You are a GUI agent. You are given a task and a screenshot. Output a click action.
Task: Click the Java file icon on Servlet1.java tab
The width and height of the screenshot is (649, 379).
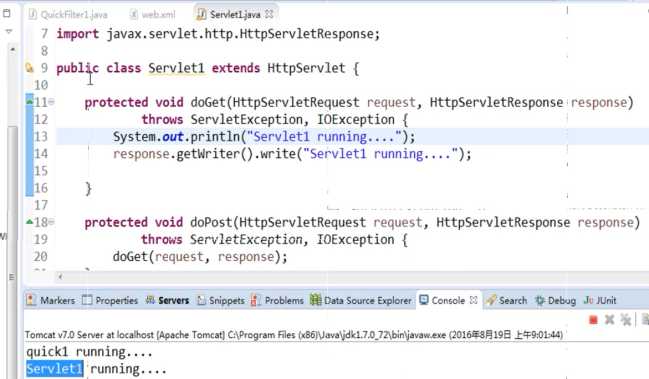point(202,14)
